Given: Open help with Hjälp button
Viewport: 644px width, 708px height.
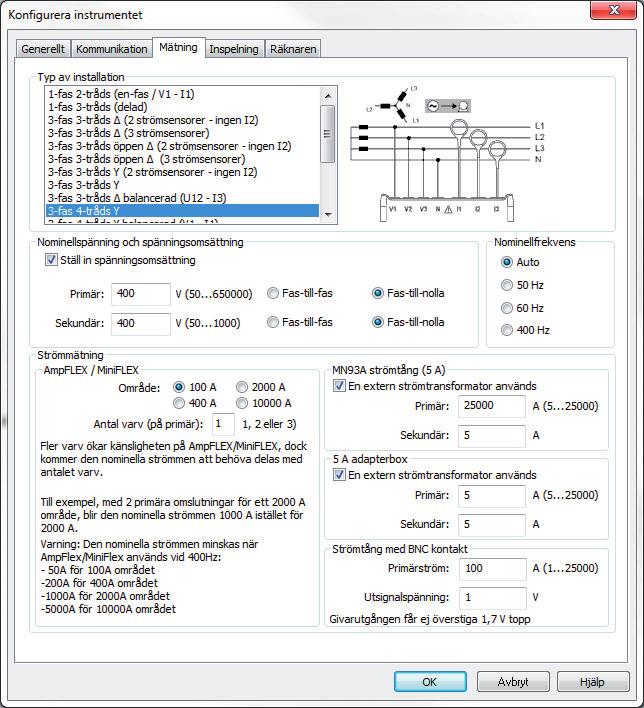Looking at the screenshot, I should 593,681.
